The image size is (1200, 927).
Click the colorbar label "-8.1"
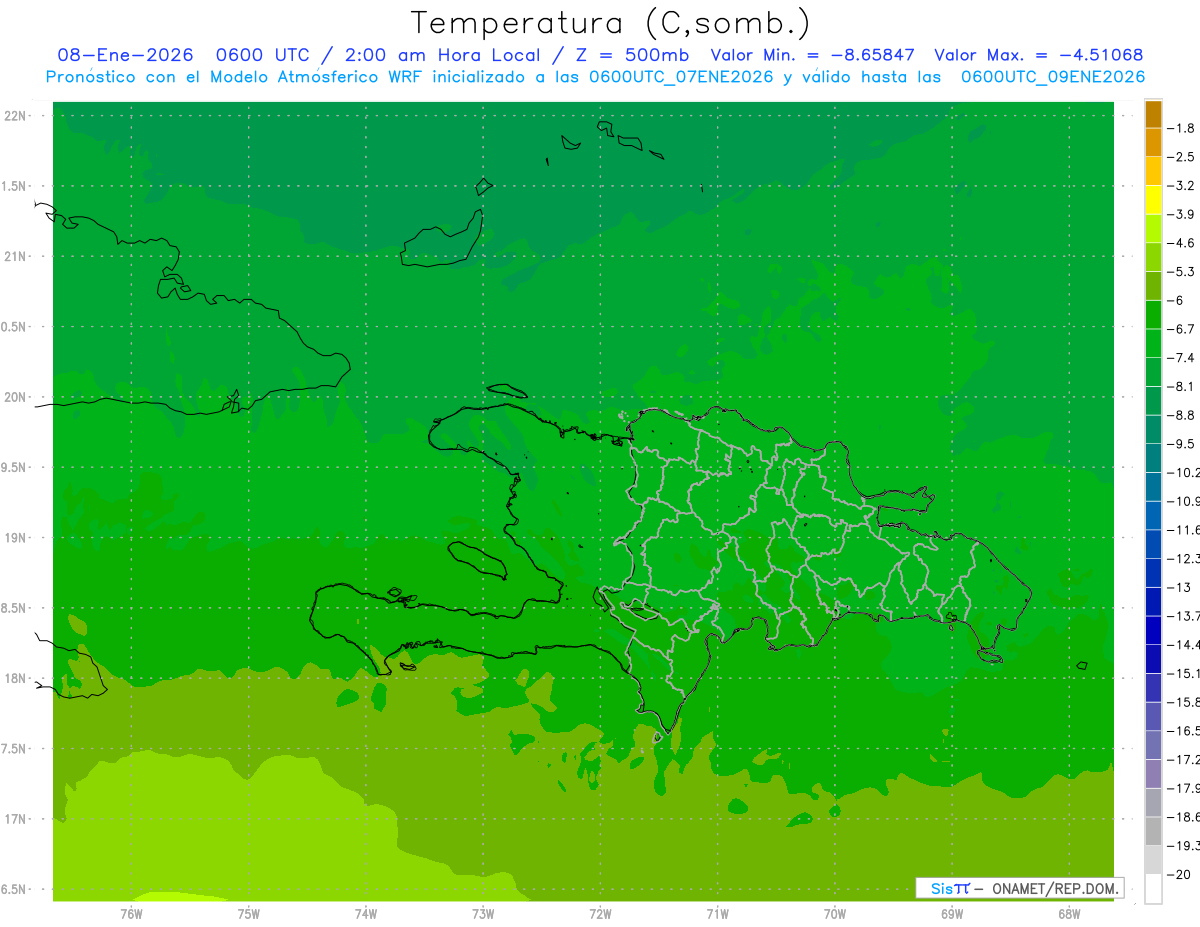coord(1182,386)
